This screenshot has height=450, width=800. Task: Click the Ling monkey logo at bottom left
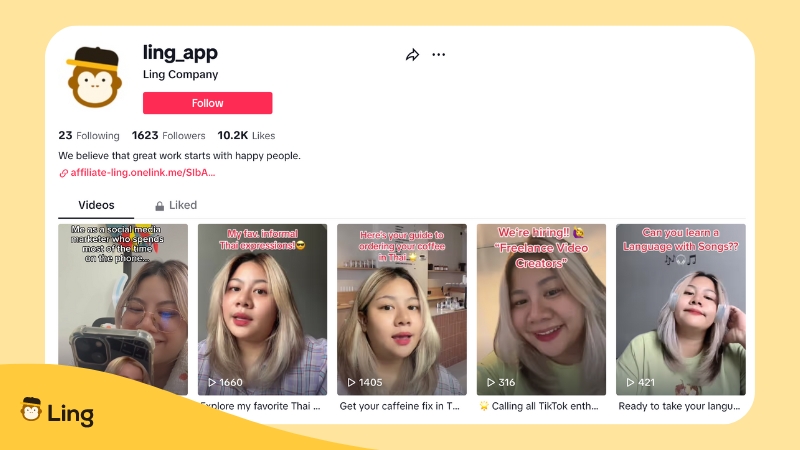31,409
